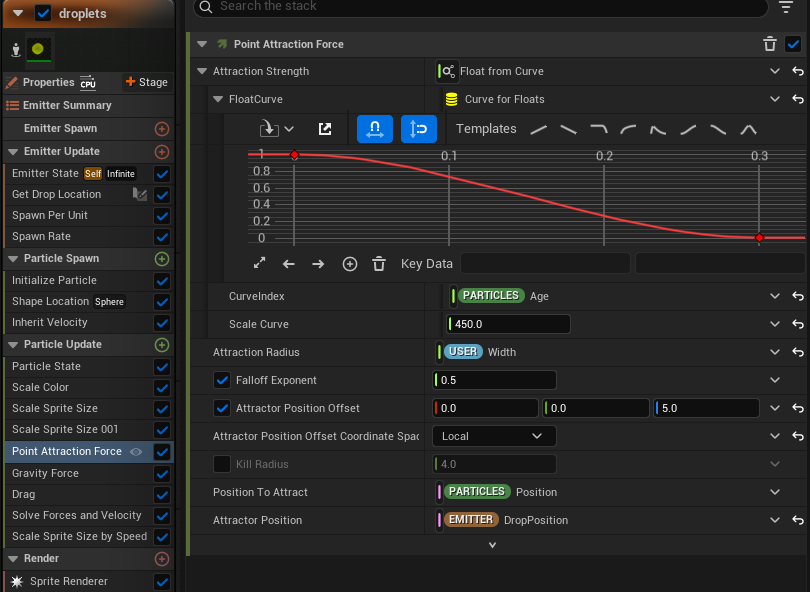Image resolution: width=810 pixels, height=592 pixels.
Task: Click the horizontal snapping magnet icon in curve editor
Action: [374, 129]
